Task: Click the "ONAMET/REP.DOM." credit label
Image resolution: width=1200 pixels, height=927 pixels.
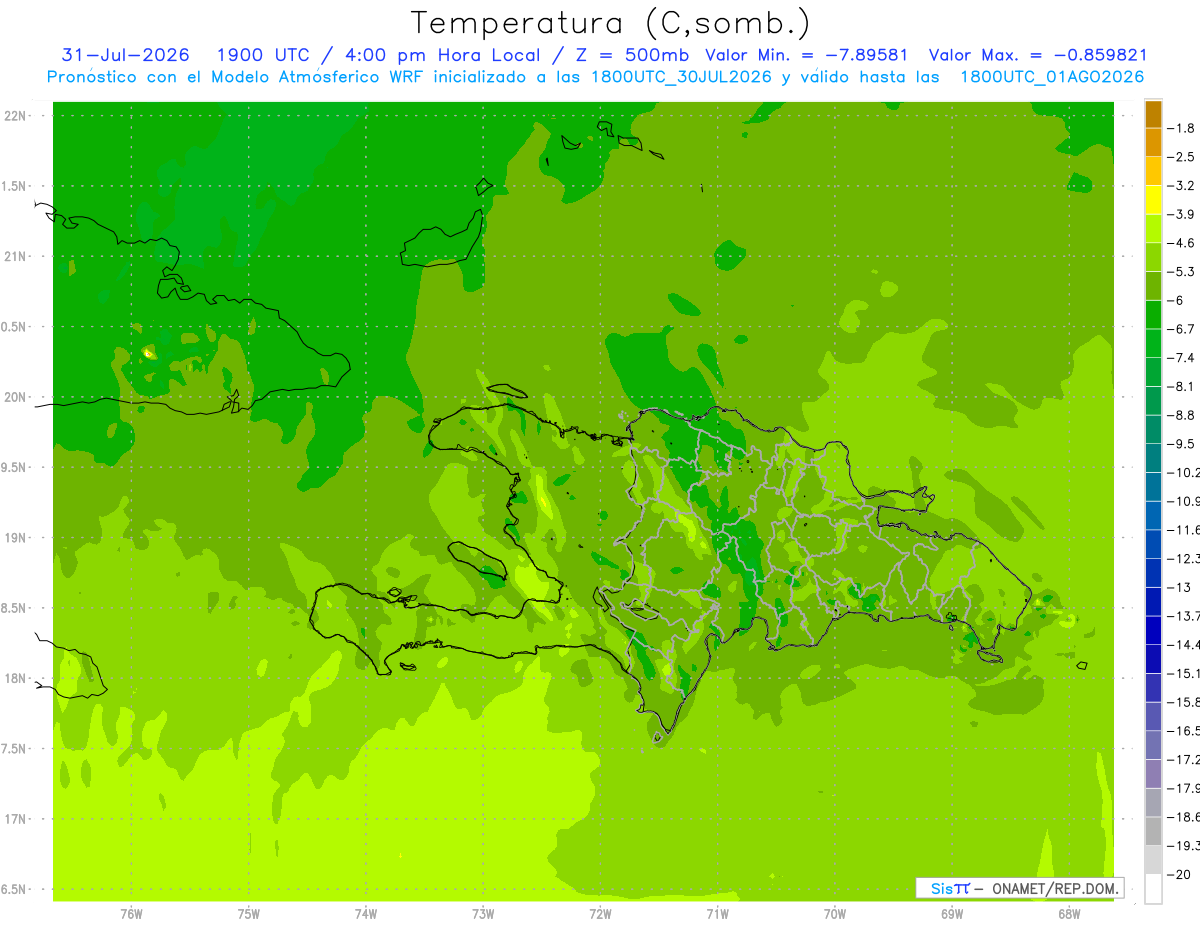Action: 1055,888
